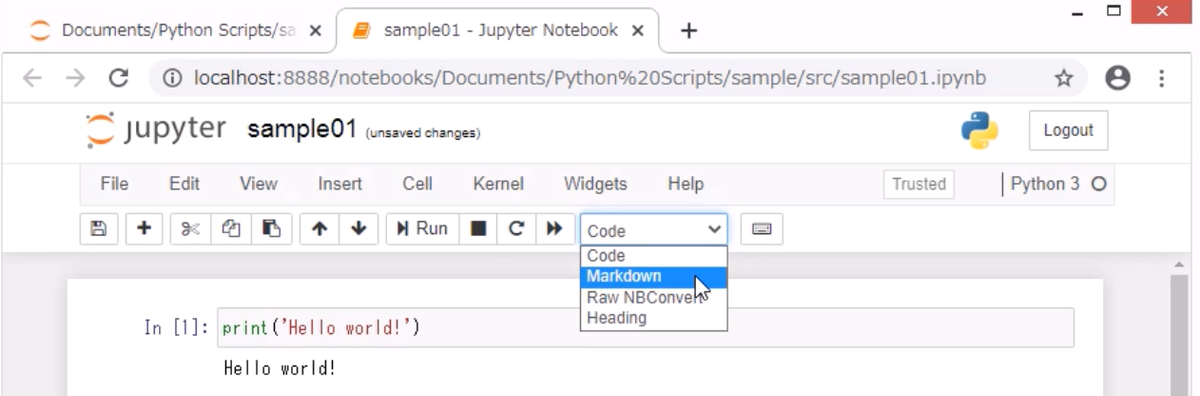Screen dimensions: 1200x396
Task: Click the unsaved changes status text
Action: coord(423,133)
